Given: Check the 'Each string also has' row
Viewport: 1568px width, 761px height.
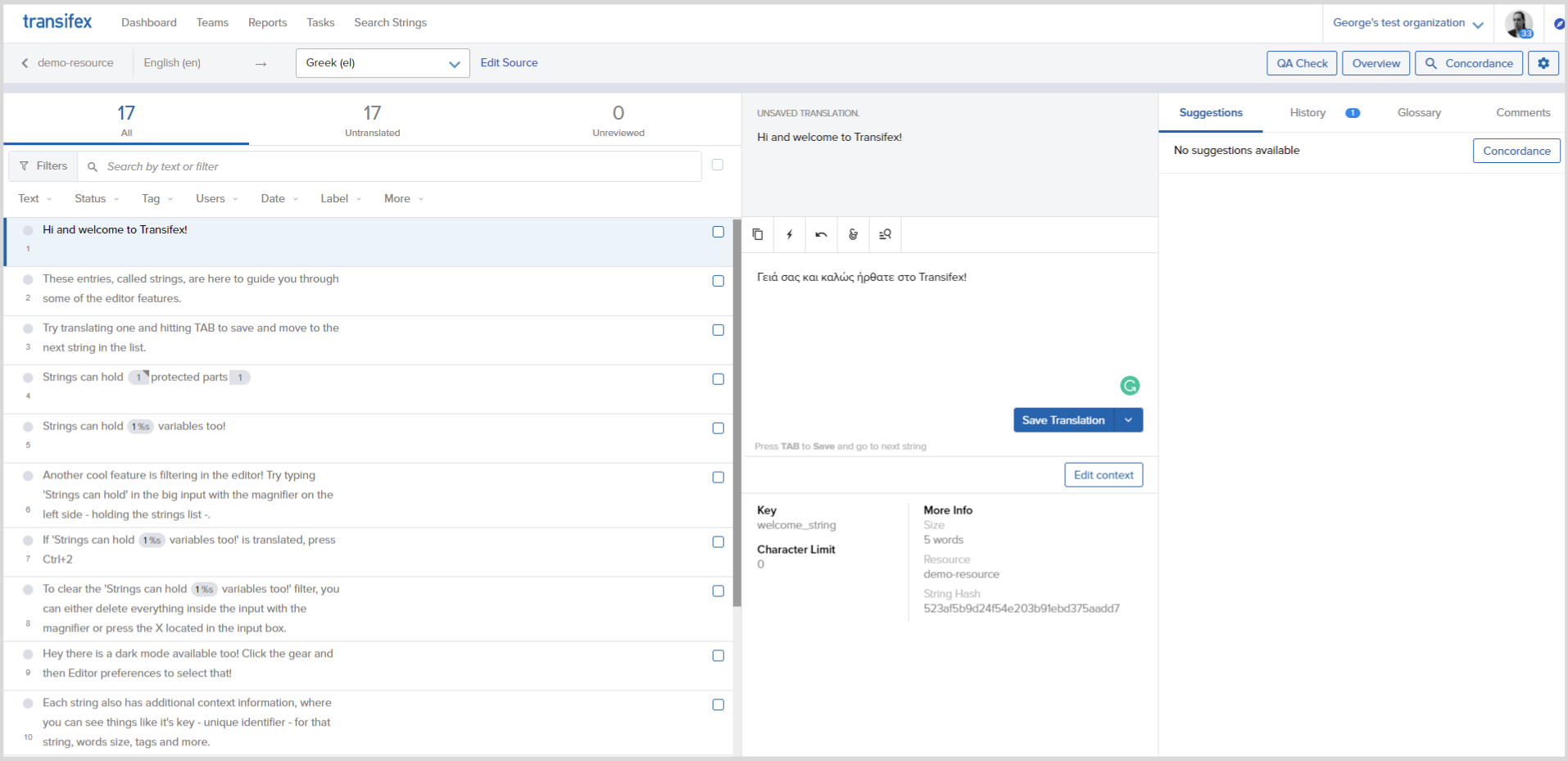Looking at the screenshot, I should tap(718, 705).
